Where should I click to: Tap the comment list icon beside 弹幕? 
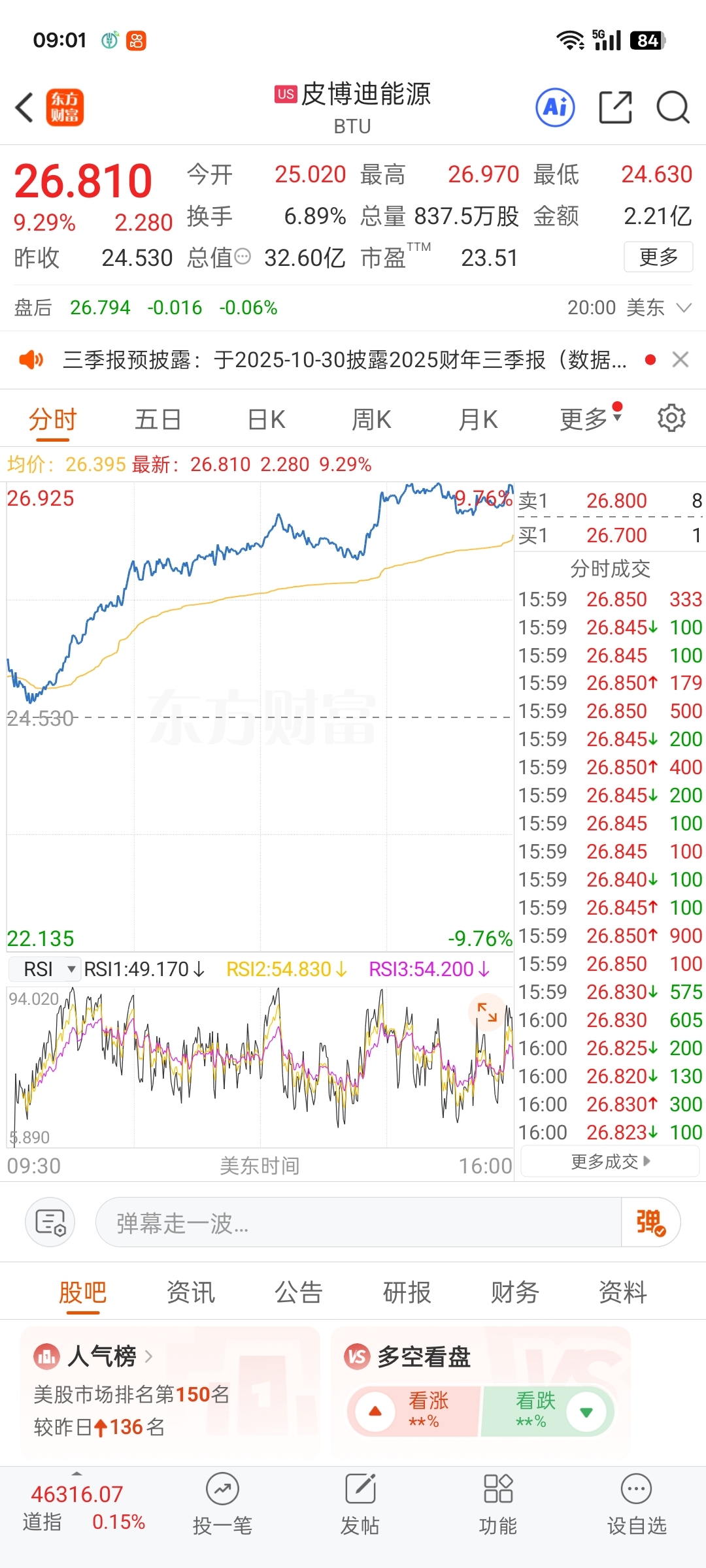coord(50,1222)
